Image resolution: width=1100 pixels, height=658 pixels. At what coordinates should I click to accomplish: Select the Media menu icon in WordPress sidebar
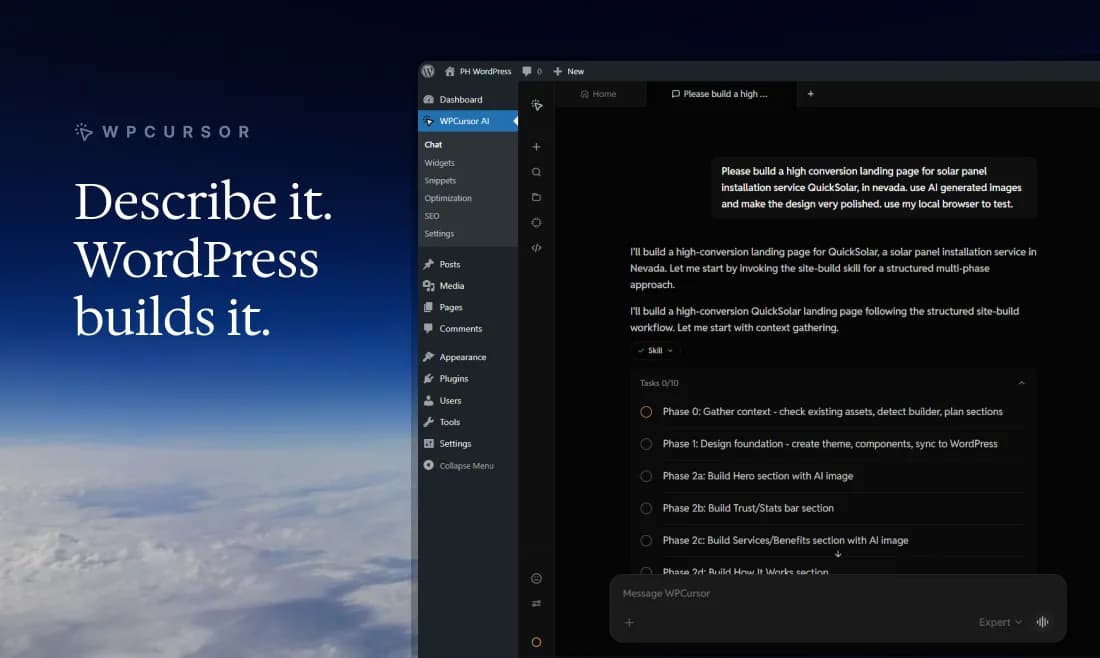(431, 285)
